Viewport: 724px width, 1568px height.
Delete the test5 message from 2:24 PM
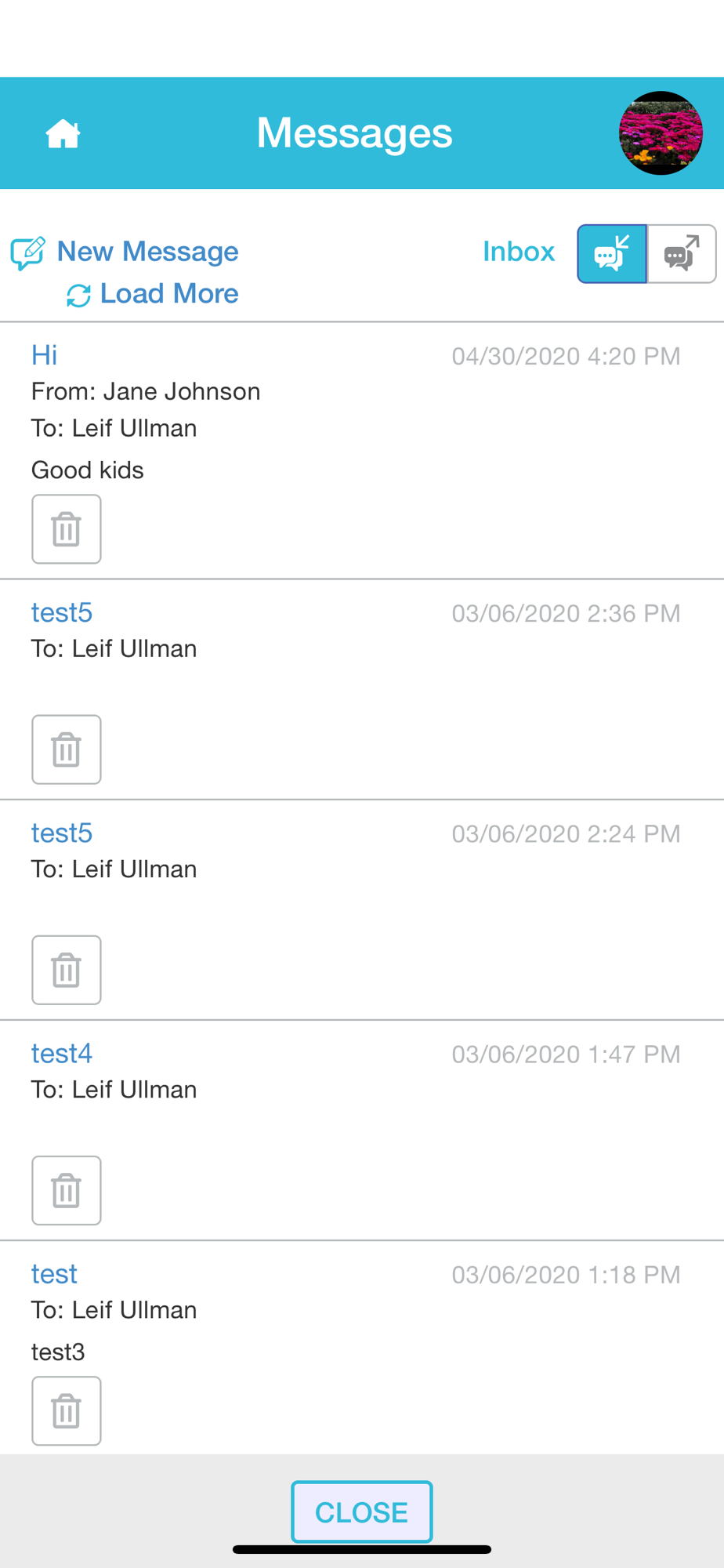[x=67, y=970]
